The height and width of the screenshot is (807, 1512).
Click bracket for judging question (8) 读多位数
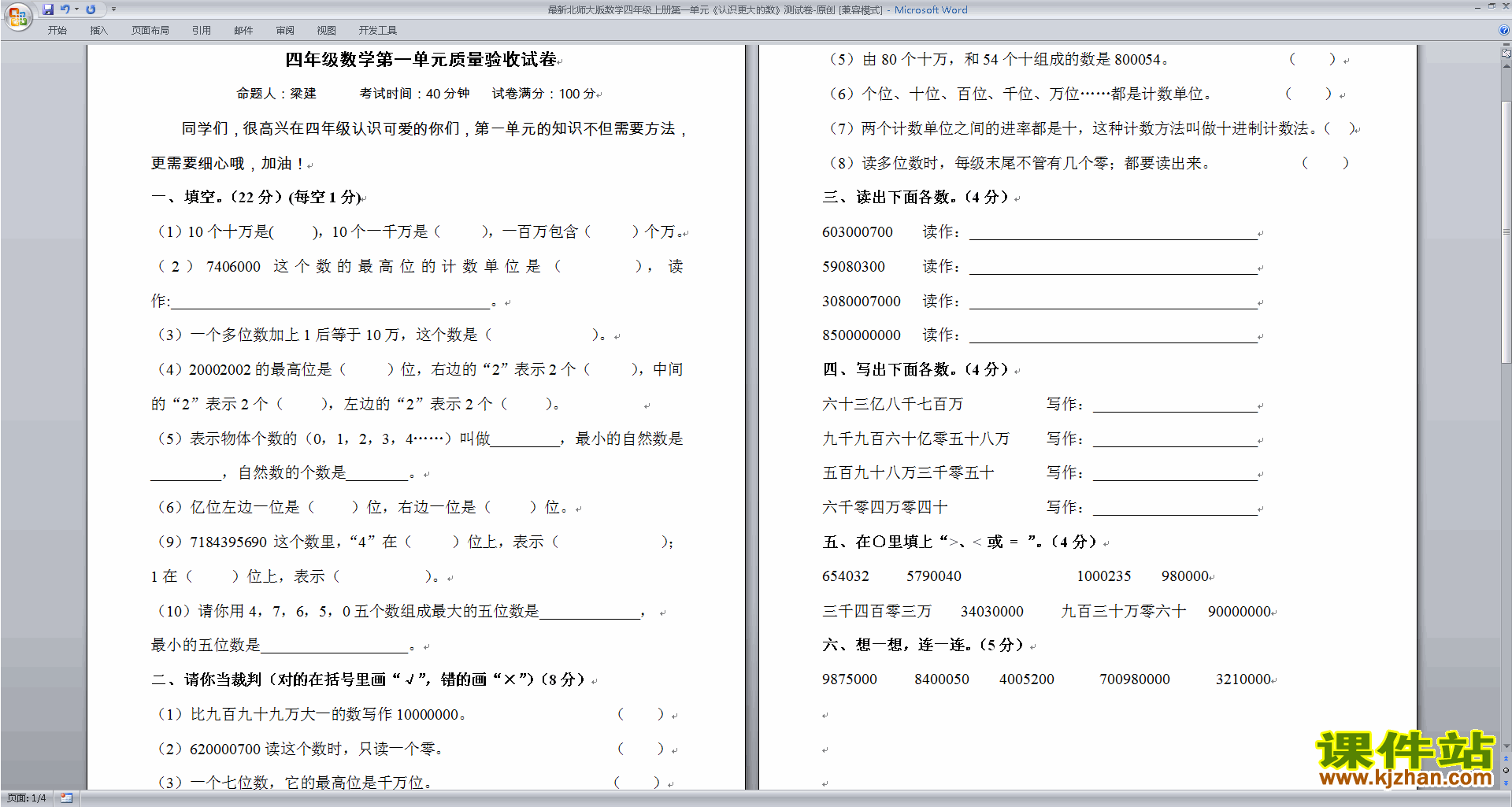[x=1325, y=163]
